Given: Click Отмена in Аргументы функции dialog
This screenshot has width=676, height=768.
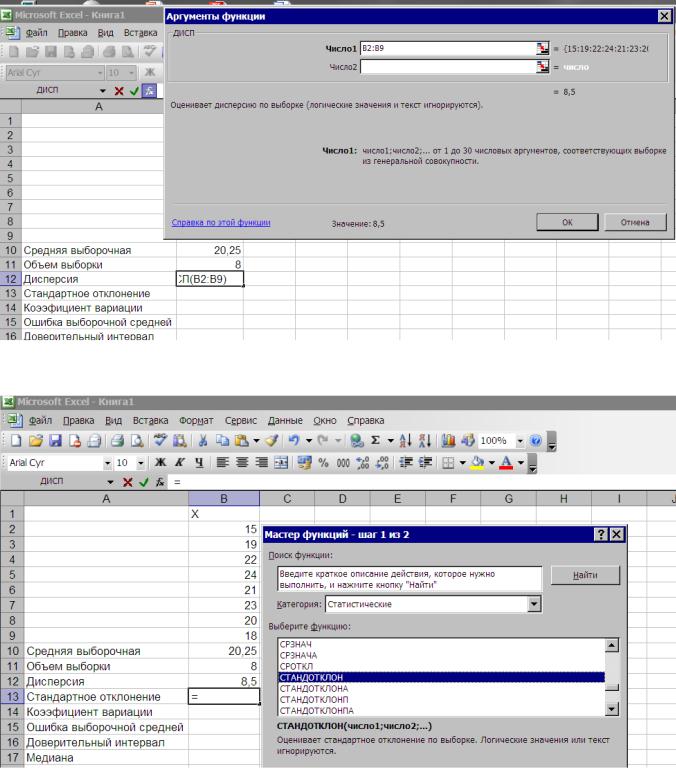Looking at the screenshot, I should pos(635,222).
